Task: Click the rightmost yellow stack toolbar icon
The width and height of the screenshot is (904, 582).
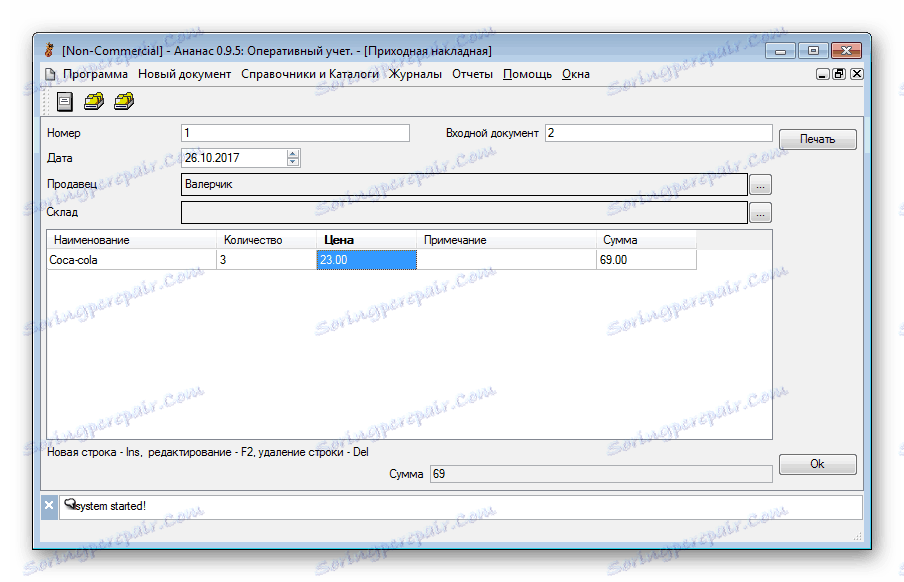Action: 124,102
